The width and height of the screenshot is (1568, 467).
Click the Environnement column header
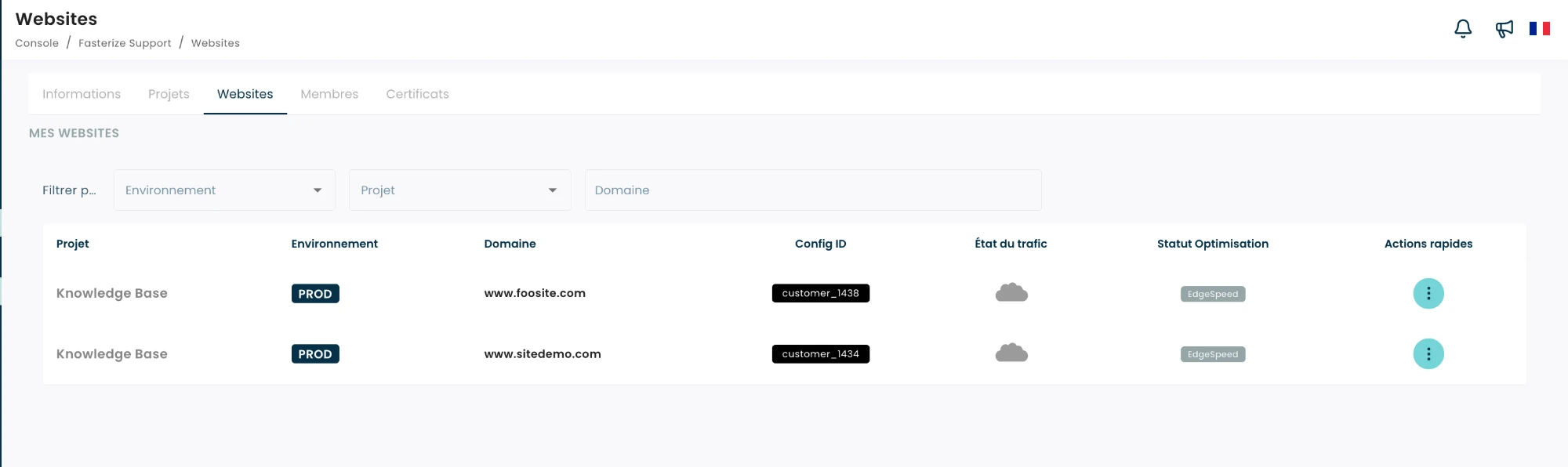[335, 244]
